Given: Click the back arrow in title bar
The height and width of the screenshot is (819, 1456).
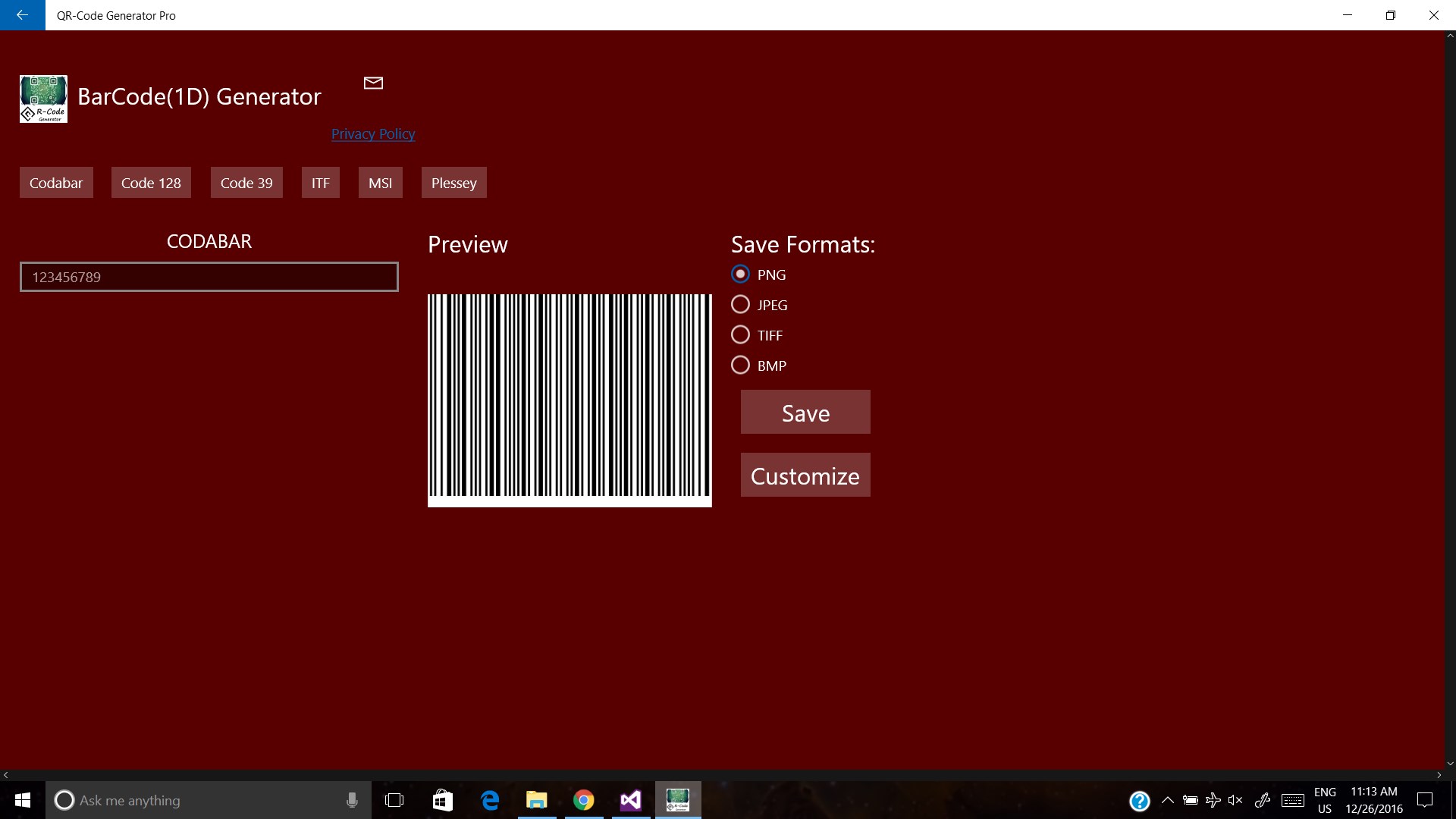Looking at the screenshot, I should point(22,15).
